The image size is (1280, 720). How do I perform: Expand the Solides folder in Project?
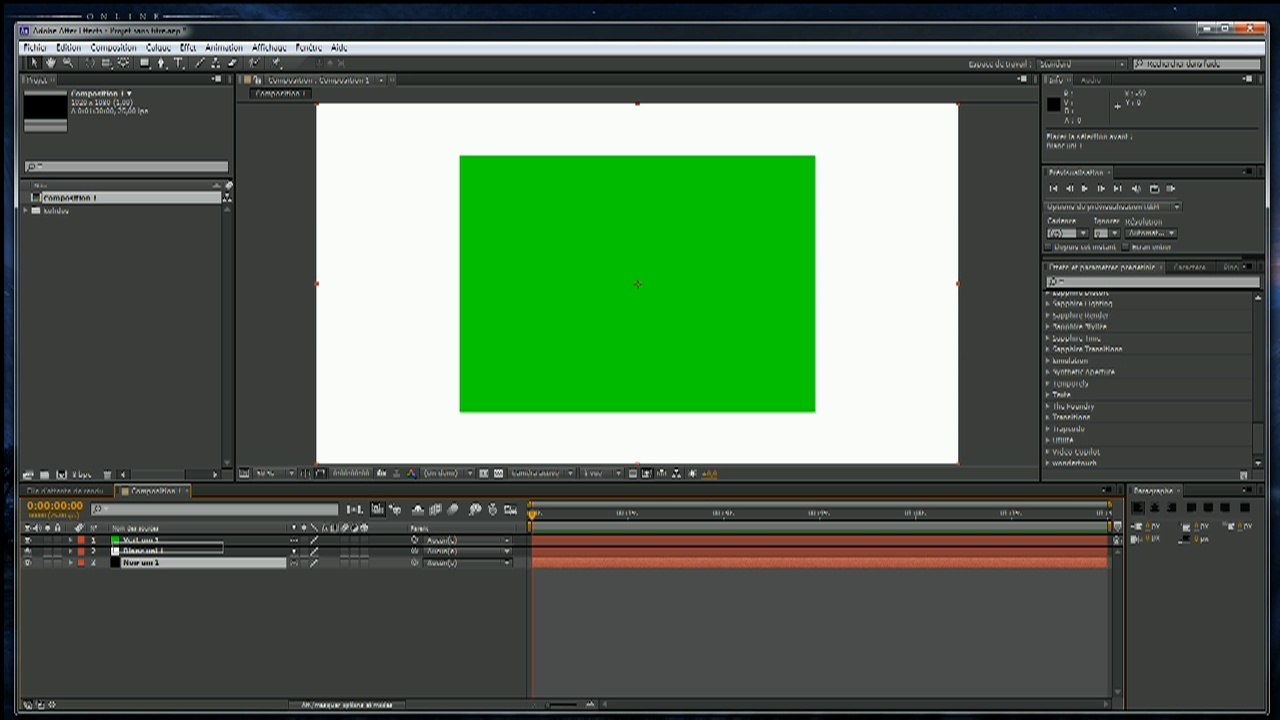pyautogui.click(x=27, y=211)
